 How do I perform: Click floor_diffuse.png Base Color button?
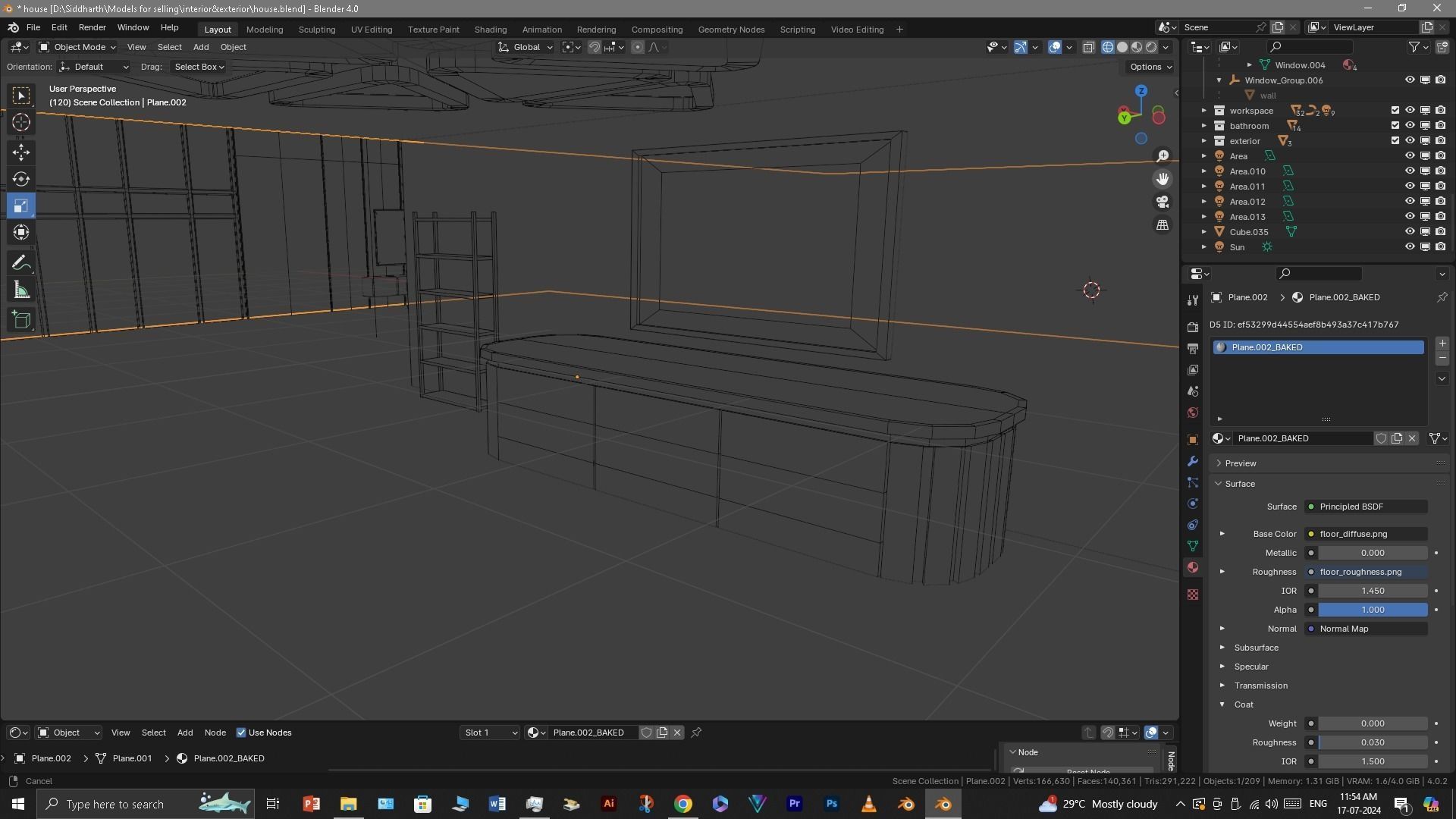[1366, 534]
